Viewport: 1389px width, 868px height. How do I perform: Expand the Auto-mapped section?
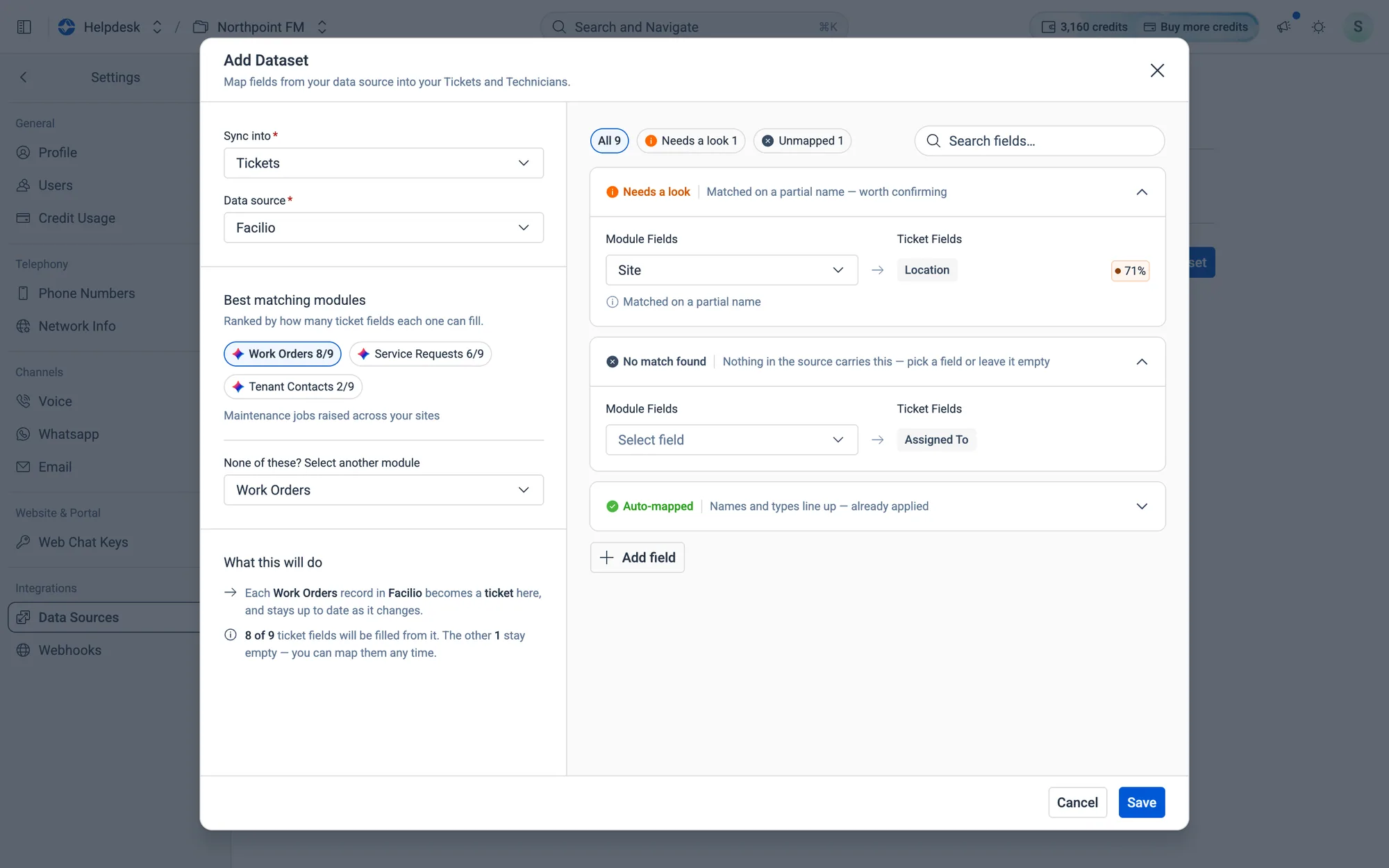1142,507
